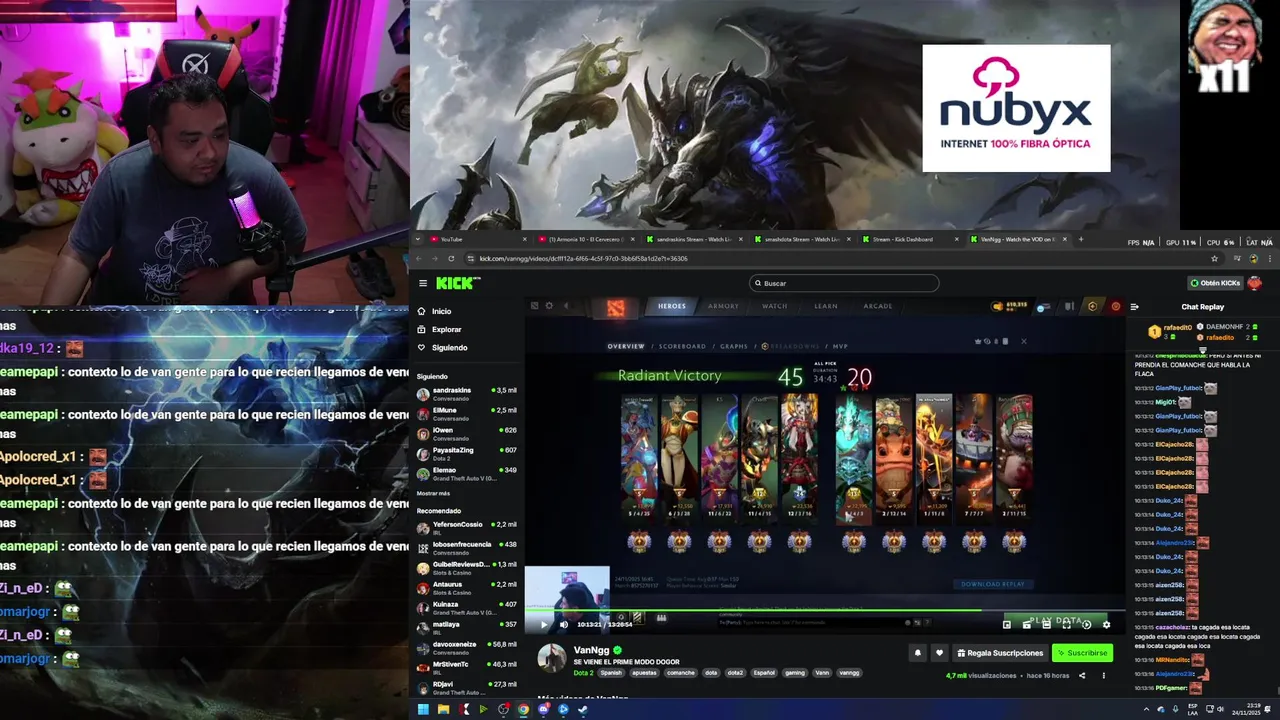
Task: Open the user profile avatar menu
Action: click(1254, 283)
